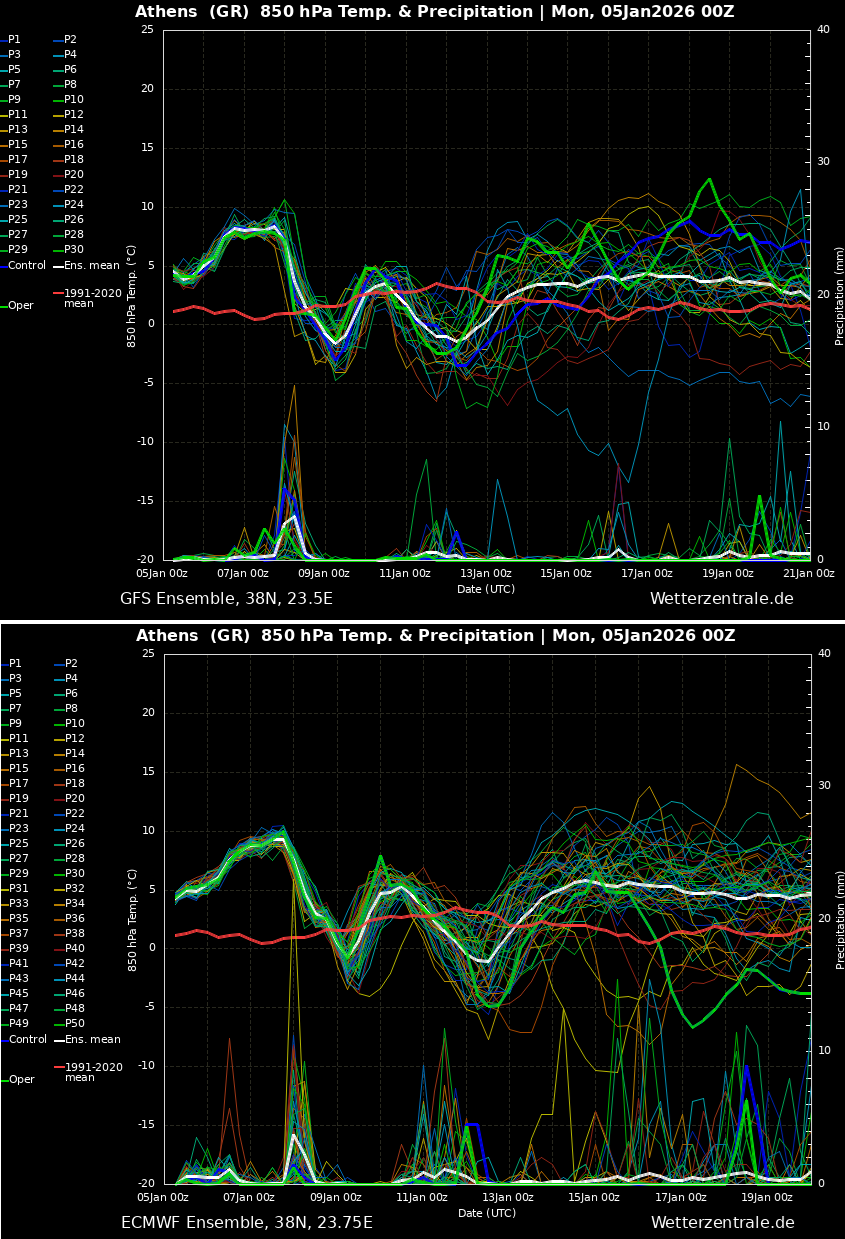The image size is (845, 1239).
Task: Toggle the Control legend entry in GFS chart
Action: (27, 266)
